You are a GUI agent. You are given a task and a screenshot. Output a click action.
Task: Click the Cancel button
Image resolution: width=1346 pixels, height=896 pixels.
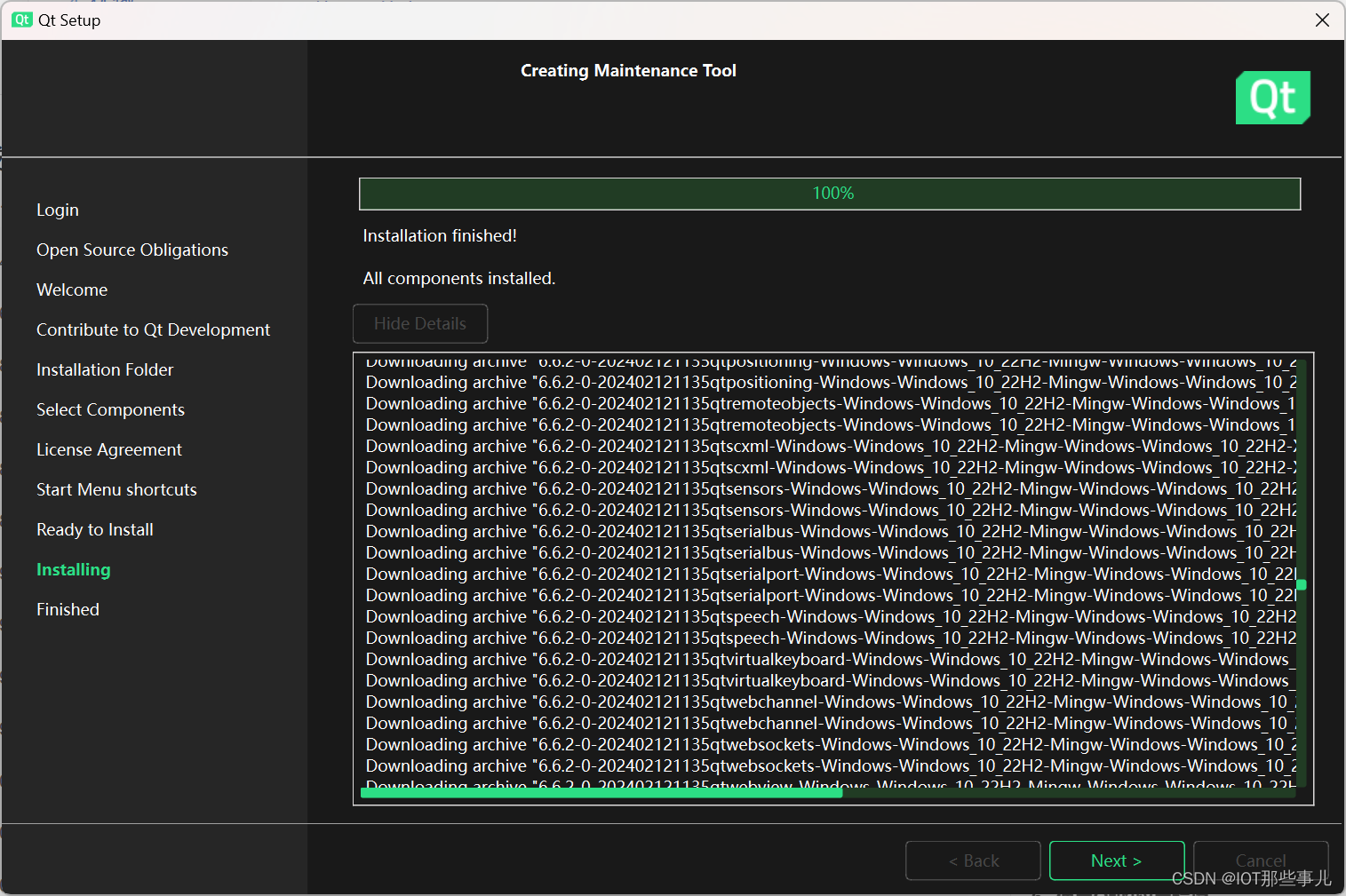coord(1261,860)
